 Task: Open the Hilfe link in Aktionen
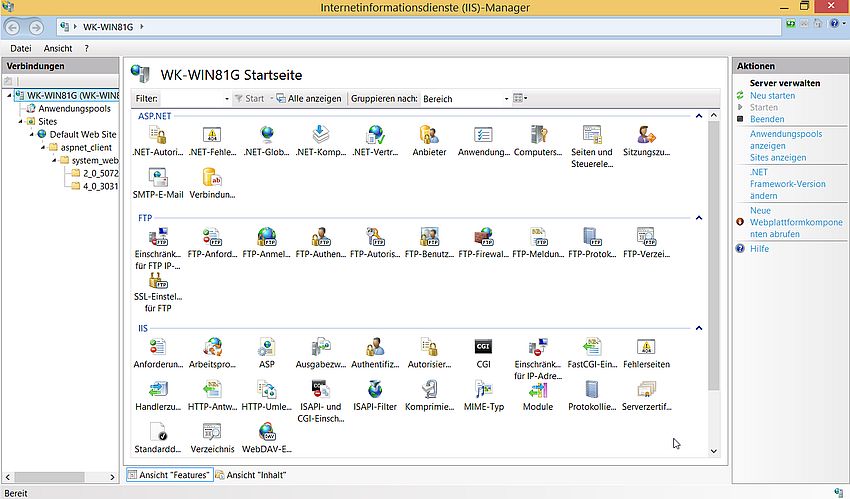pos(759,249)
